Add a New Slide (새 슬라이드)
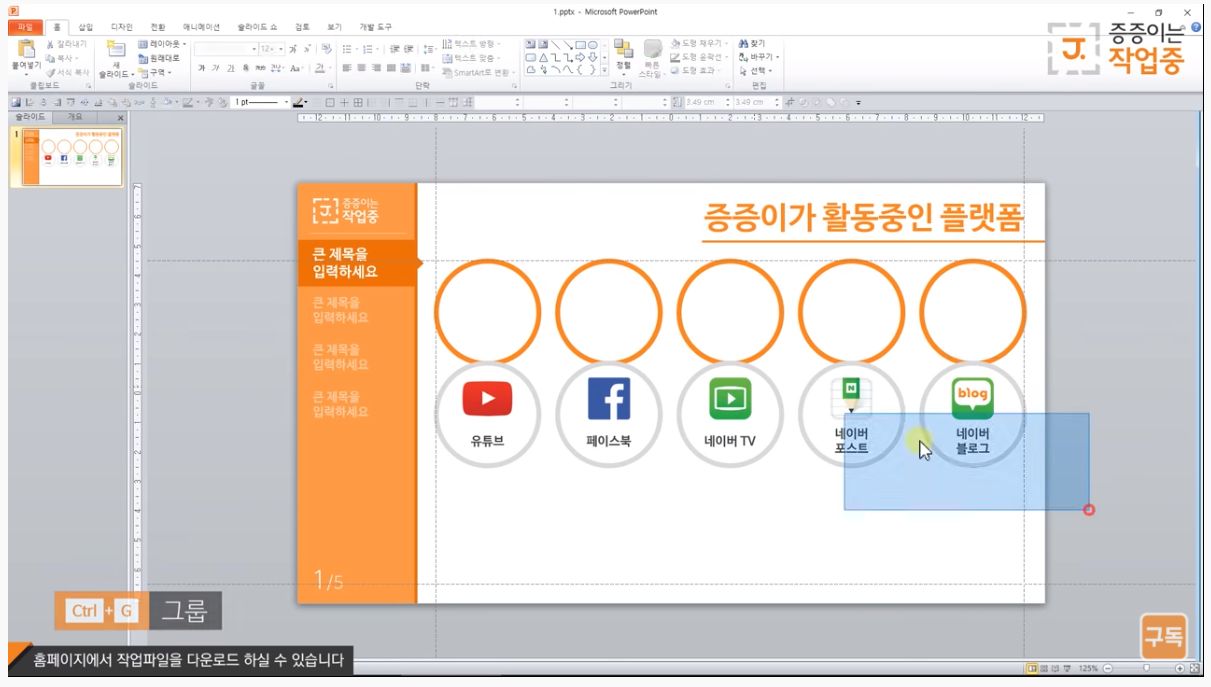 tap(116, 58)
